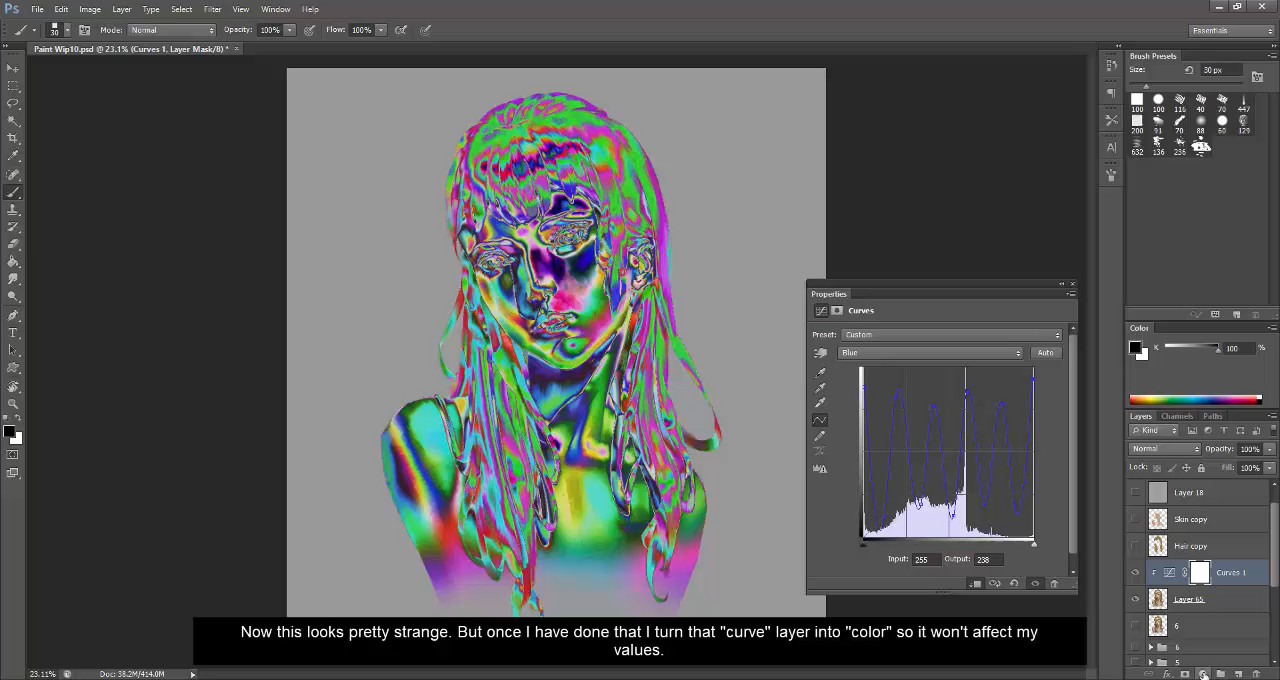The height and width of the screenshot is (680, 1280).
Task: Click the Curves 1 layer mask thumbnail
Action: click(x=1200, y=573)
